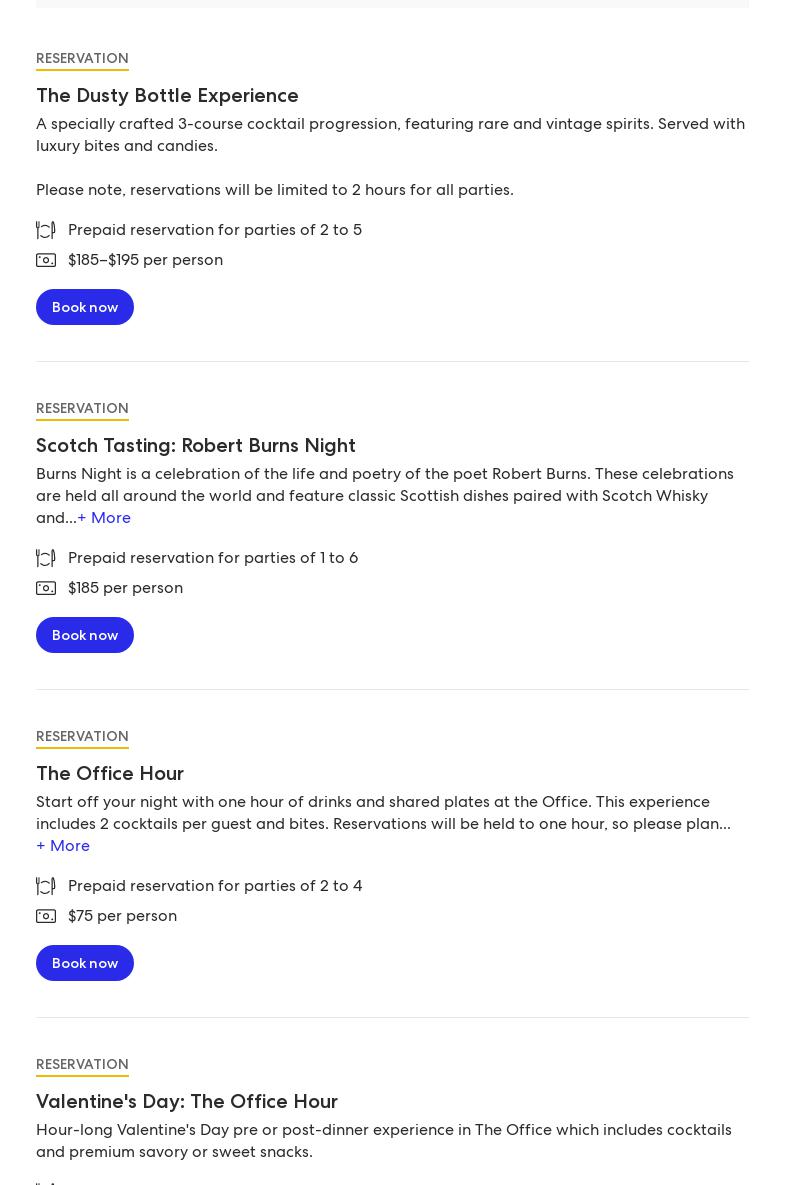Click the money icon next to $185 per person
785x1185 pixels.
pos(46,588)
